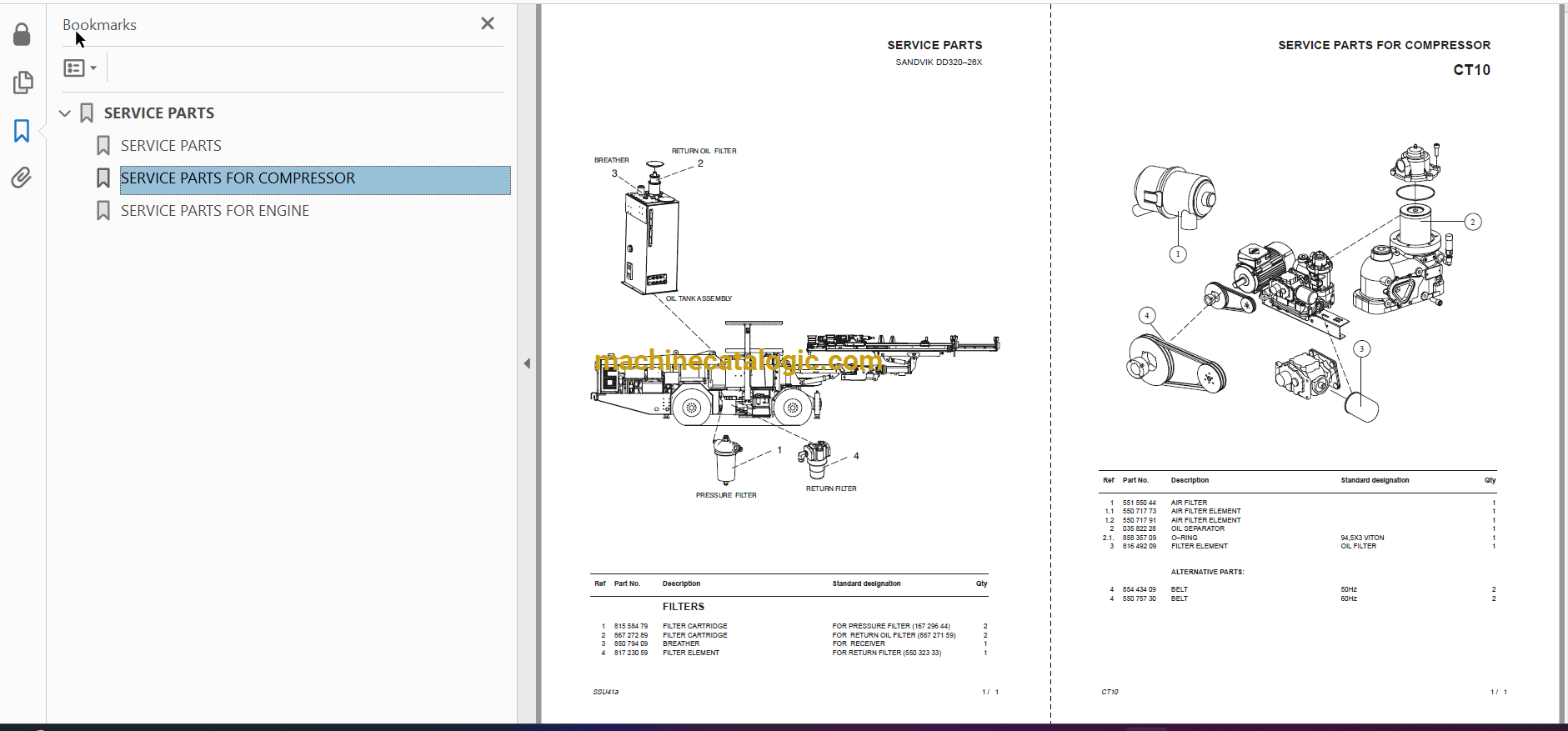
Task: Click ALTERNATIVE PARTS heading
Action: pos(1207,572)
